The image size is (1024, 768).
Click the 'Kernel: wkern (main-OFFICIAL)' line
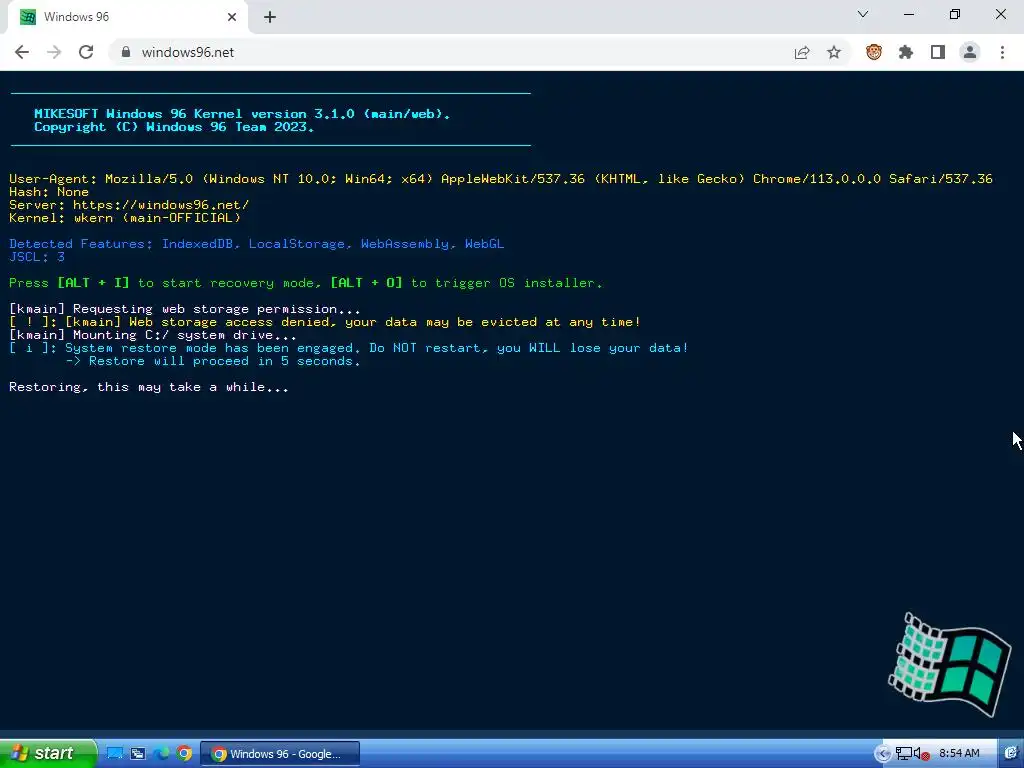click(x=125, y=218)
